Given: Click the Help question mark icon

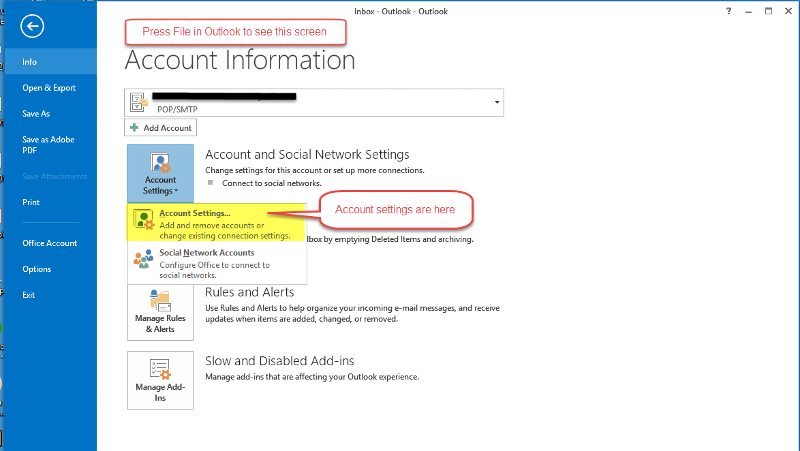Looking at the screenshot, I should (729, 11).
